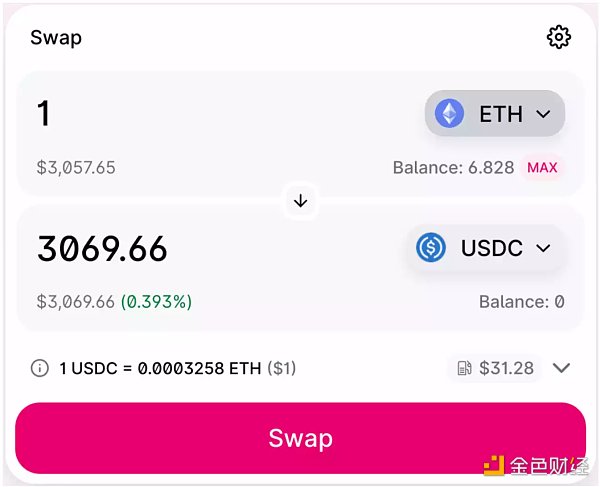Expand swap details chevron near gas fee
The width and height of the screenshot is (600, 487).
561,368
